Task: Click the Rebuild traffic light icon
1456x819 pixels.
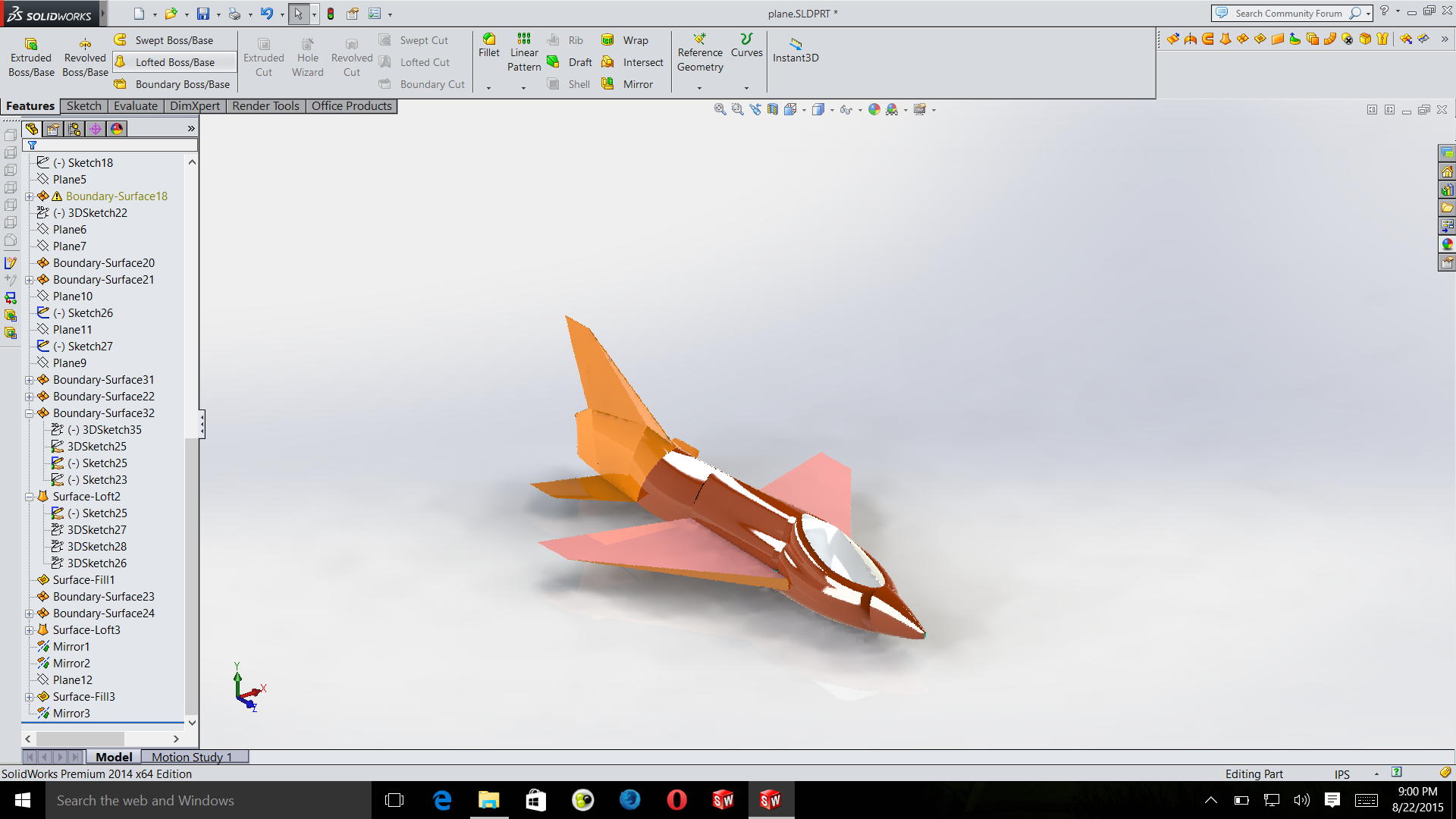Action: click(331, 14)
